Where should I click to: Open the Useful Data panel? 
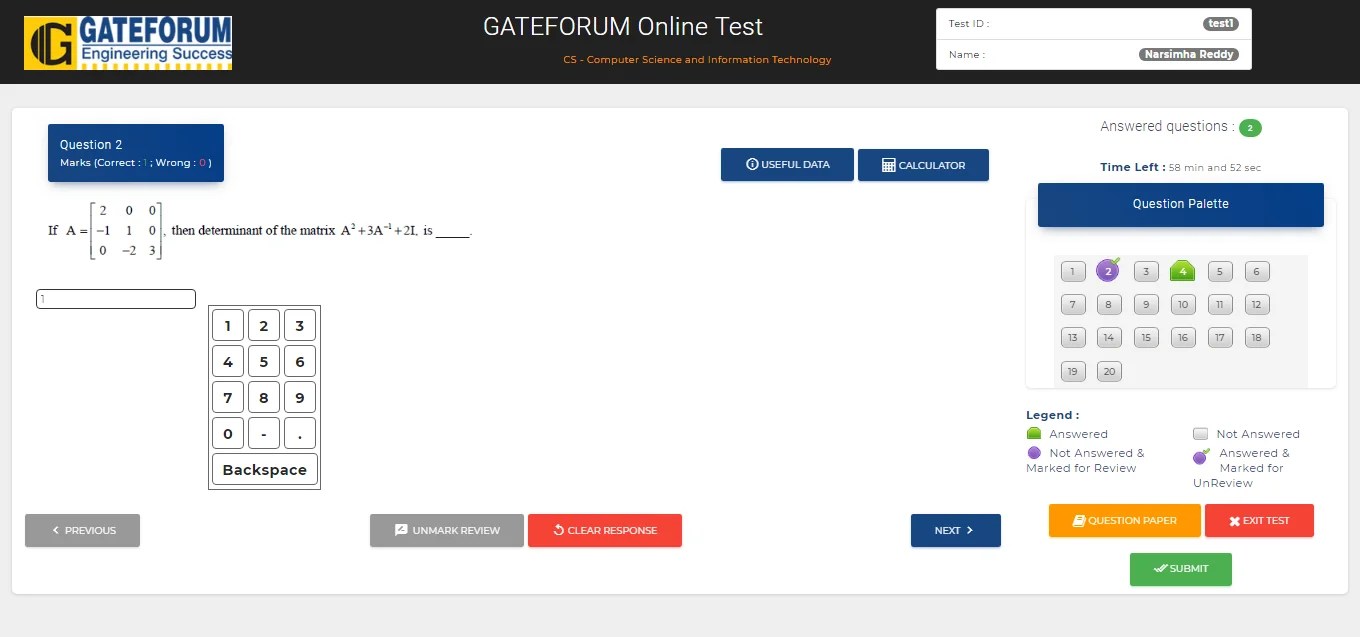point(787,165)
